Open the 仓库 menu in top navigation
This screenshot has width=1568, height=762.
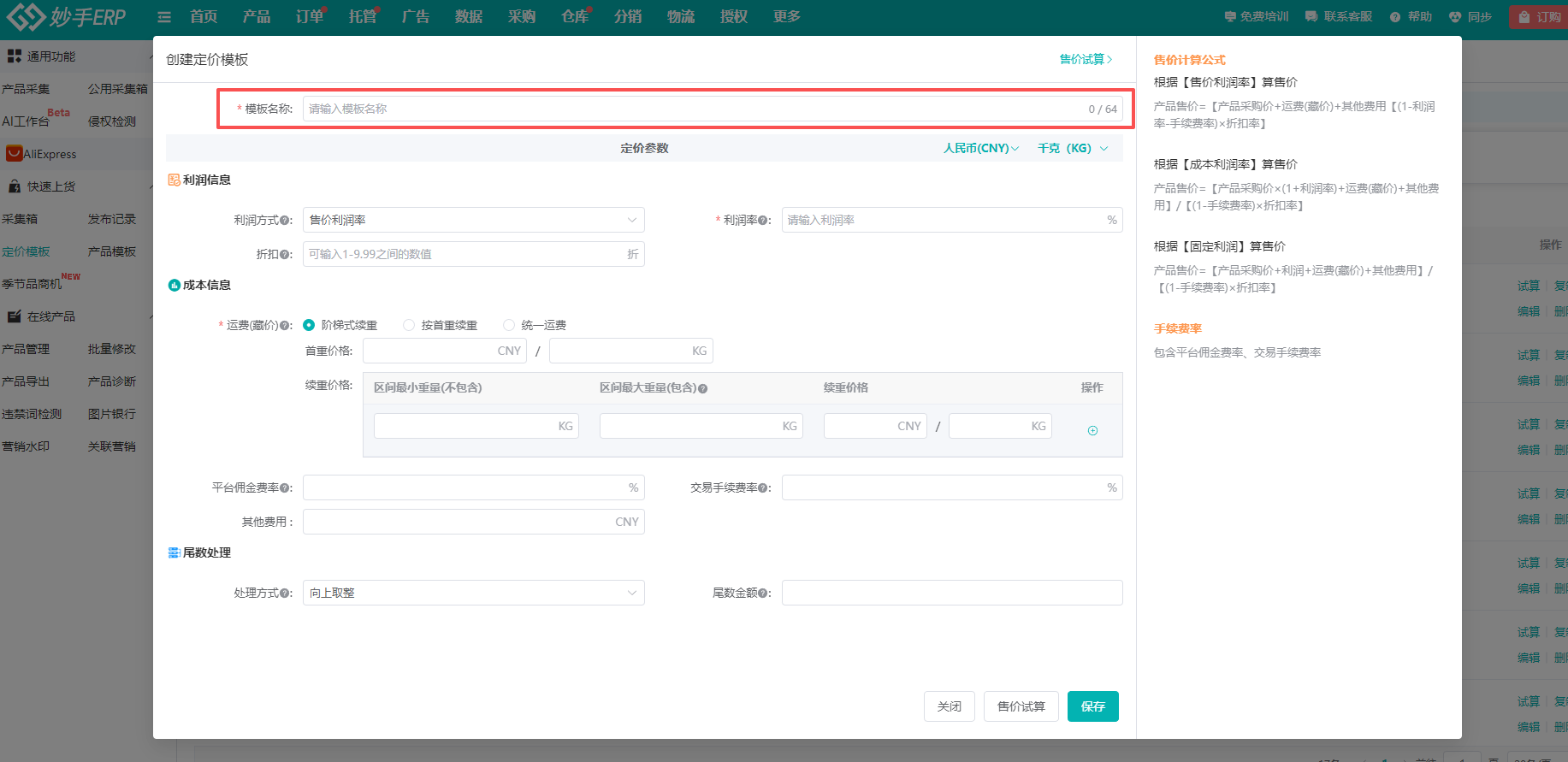click(574, 17)
